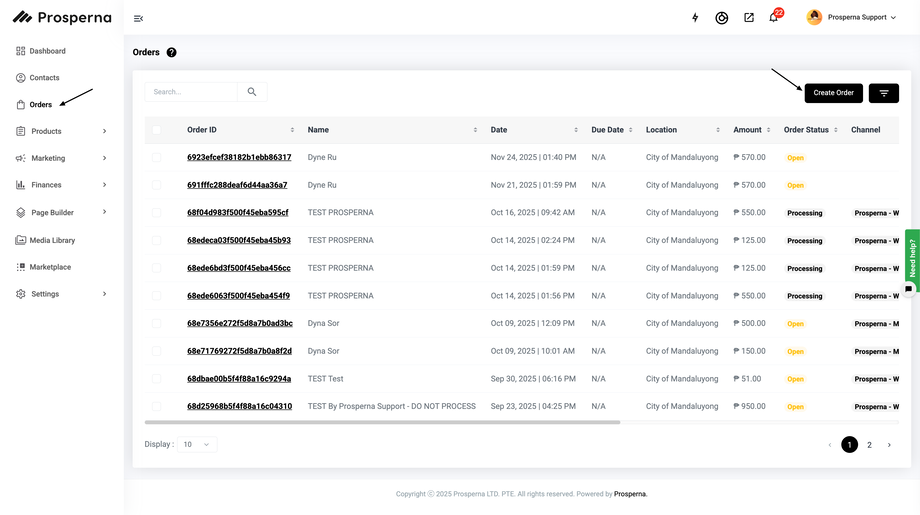Screen dimensions: 920x515
Task: Click the Orders help question mark icon
Action: 171,52
